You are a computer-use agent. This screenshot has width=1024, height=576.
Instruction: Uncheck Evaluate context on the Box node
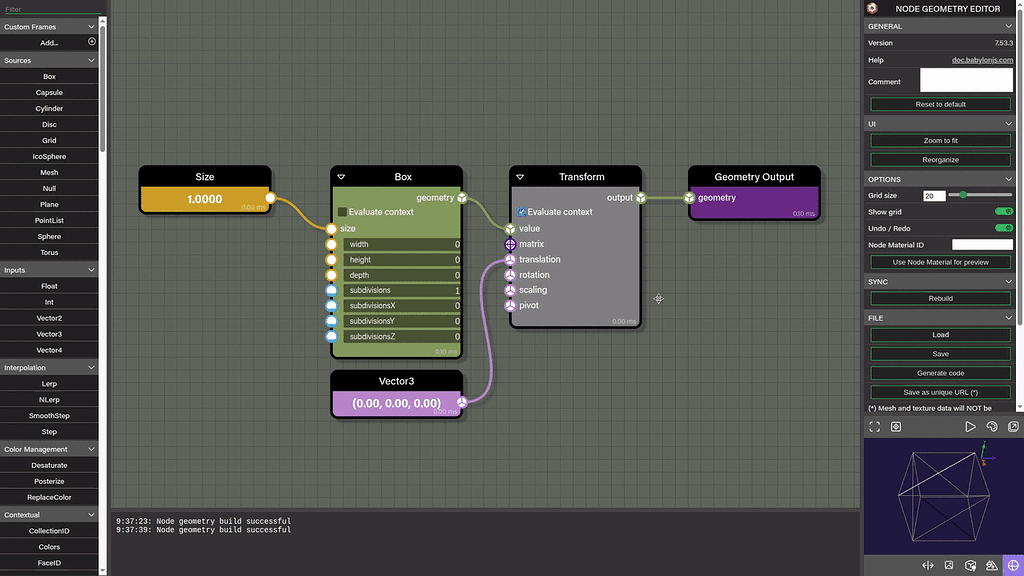click(344, 212)
